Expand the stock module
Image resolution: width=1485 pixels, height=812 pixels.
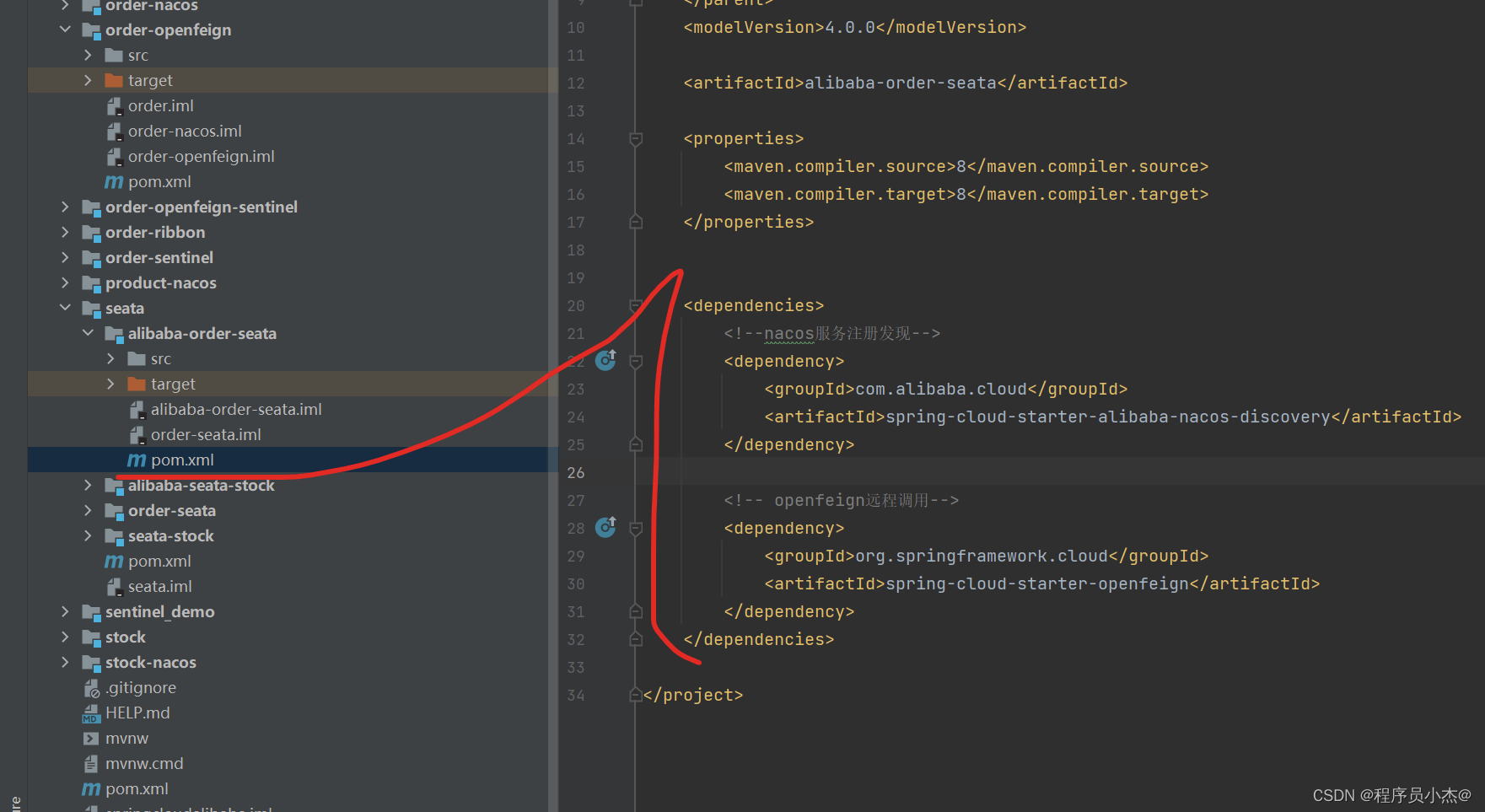coord(65,637)
